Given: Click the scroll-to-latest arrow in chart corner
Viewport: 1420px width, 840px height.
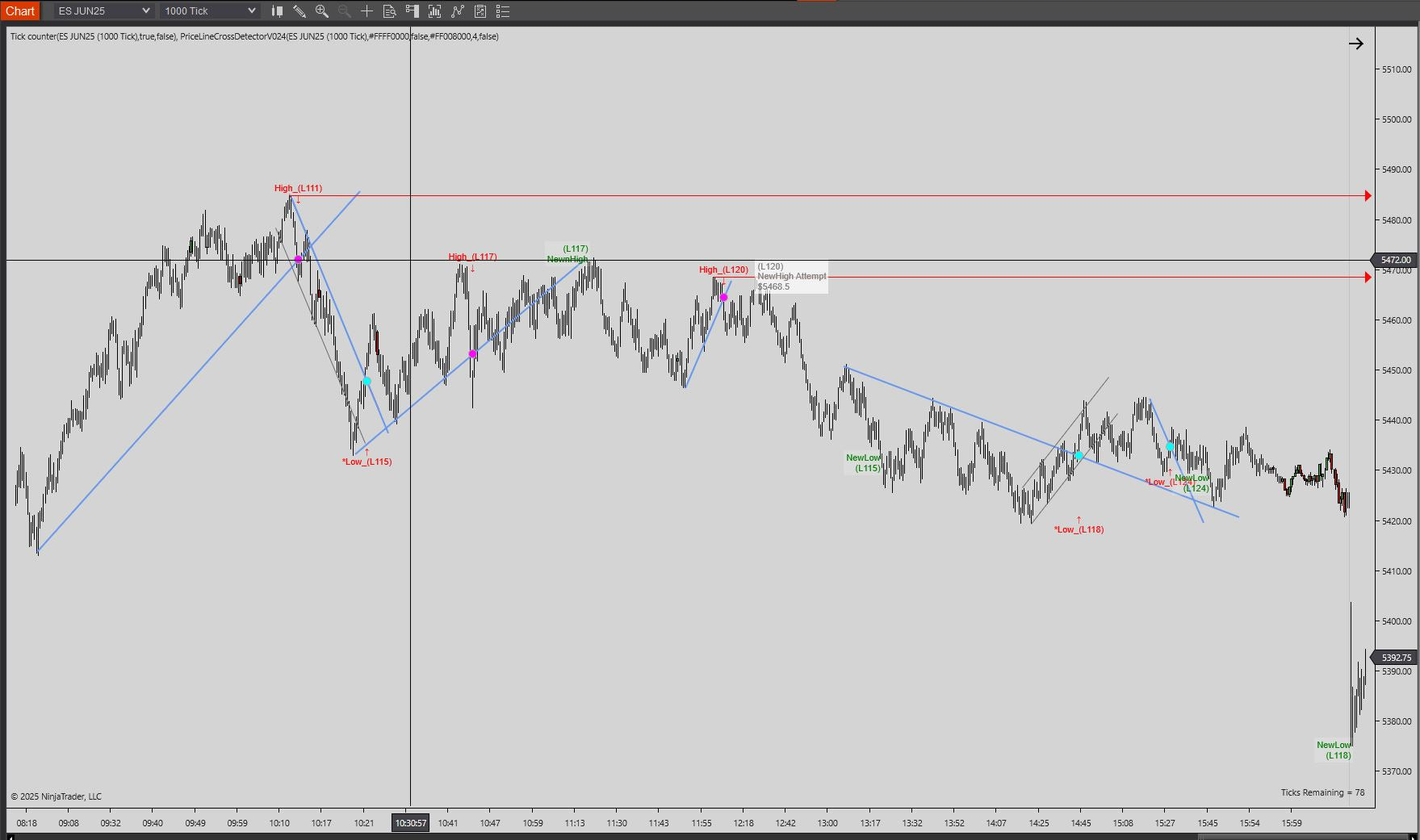Looking at the screenshot, I should pyautogui.click(x=1356, y=44).
